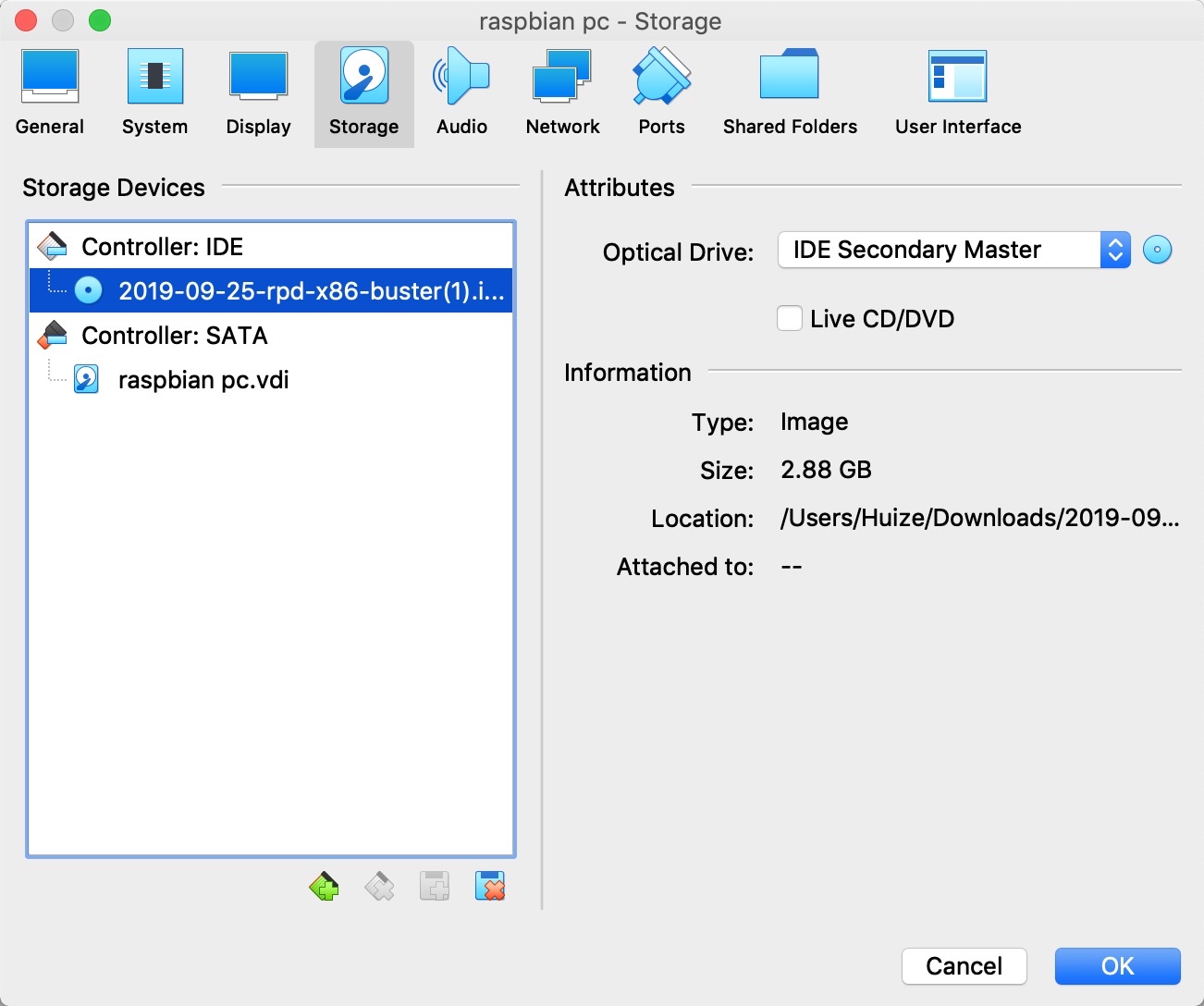The image size is (1204, 1006).
Task: Open the System settings tab
Action: (154, 93)
